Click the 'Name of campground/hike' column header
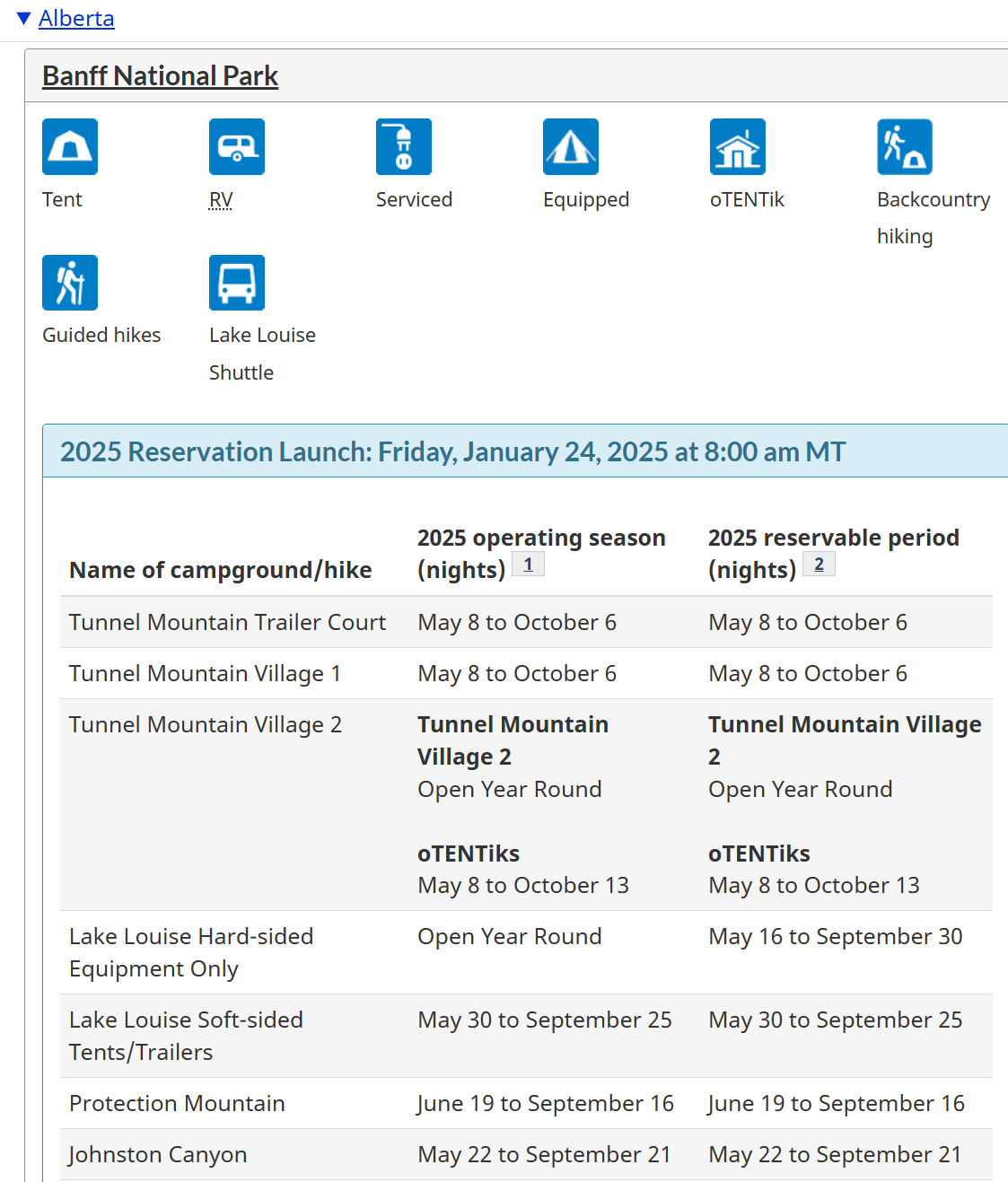 pos(220,570)
